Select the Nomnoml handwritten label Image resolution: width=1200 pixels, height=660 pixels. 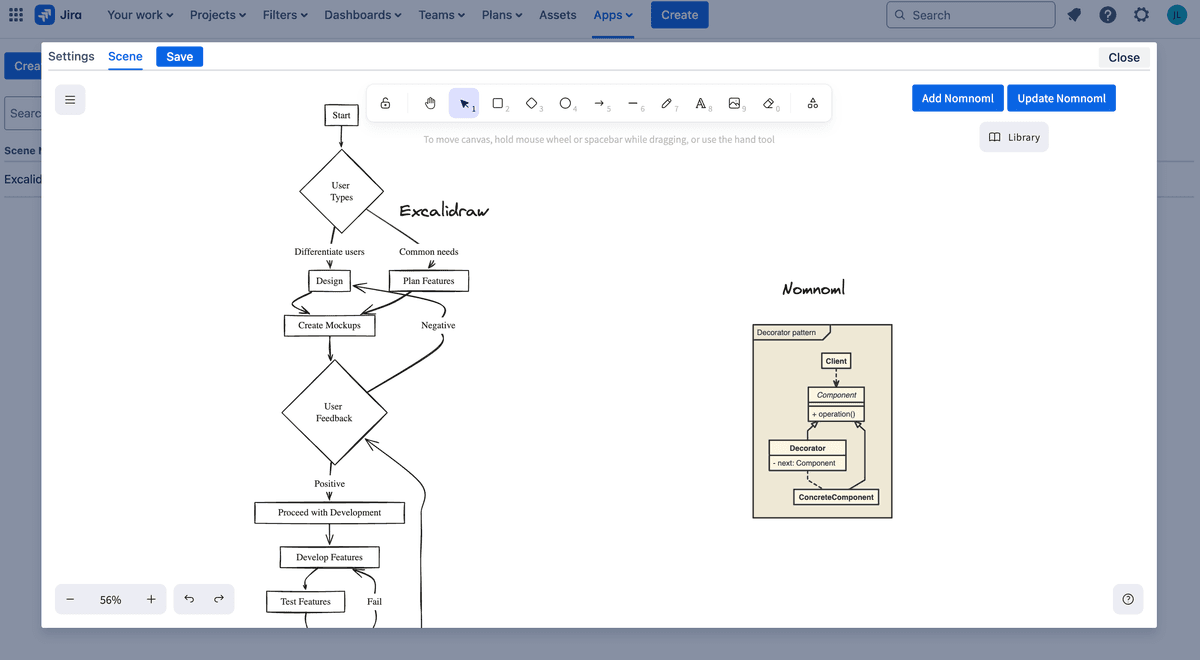click(813, 289)
